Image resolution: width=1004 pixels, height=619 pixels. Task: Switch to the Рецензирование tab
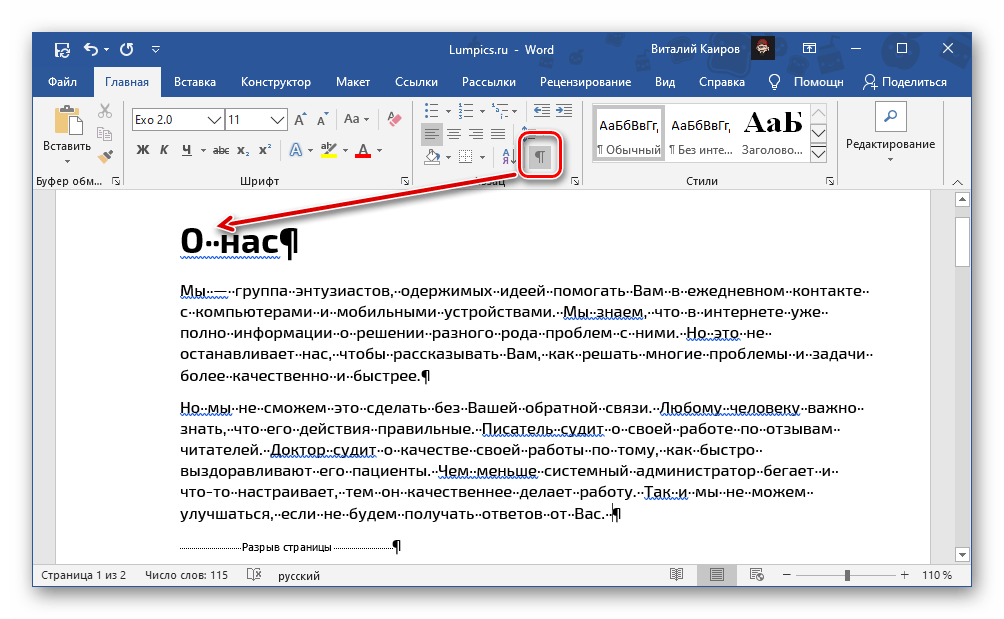[x=585, y=82]
